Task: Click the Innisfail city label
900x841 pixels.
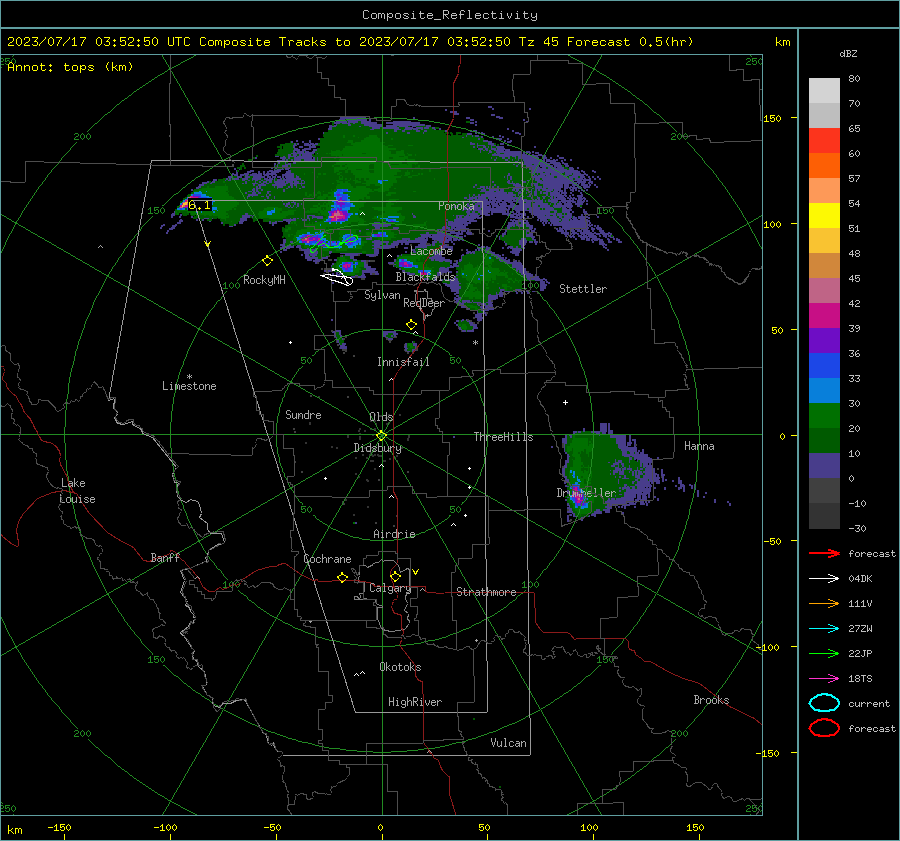Action: click(403, 362)
